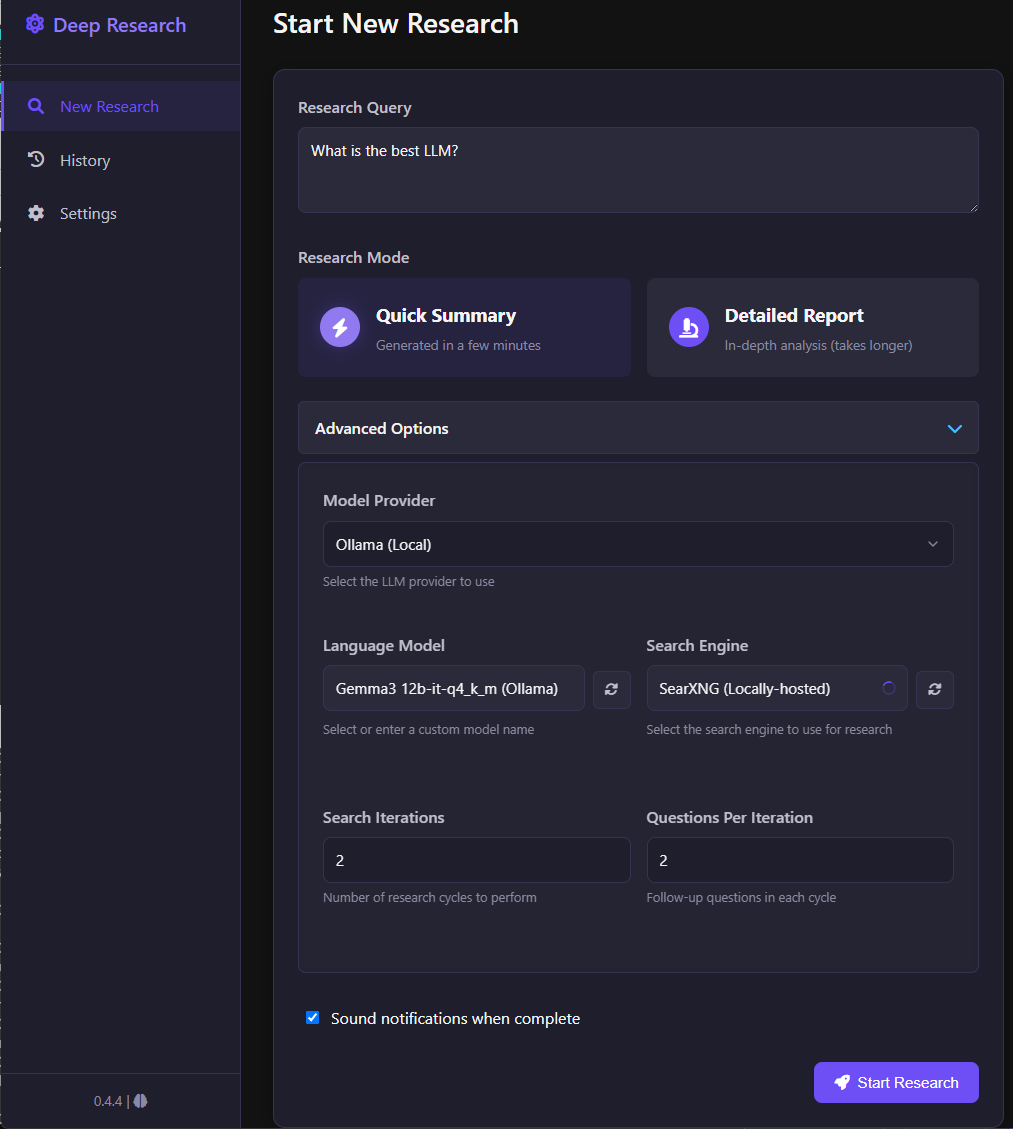
Task: Click the History clock icon
Action: [36, 160]
